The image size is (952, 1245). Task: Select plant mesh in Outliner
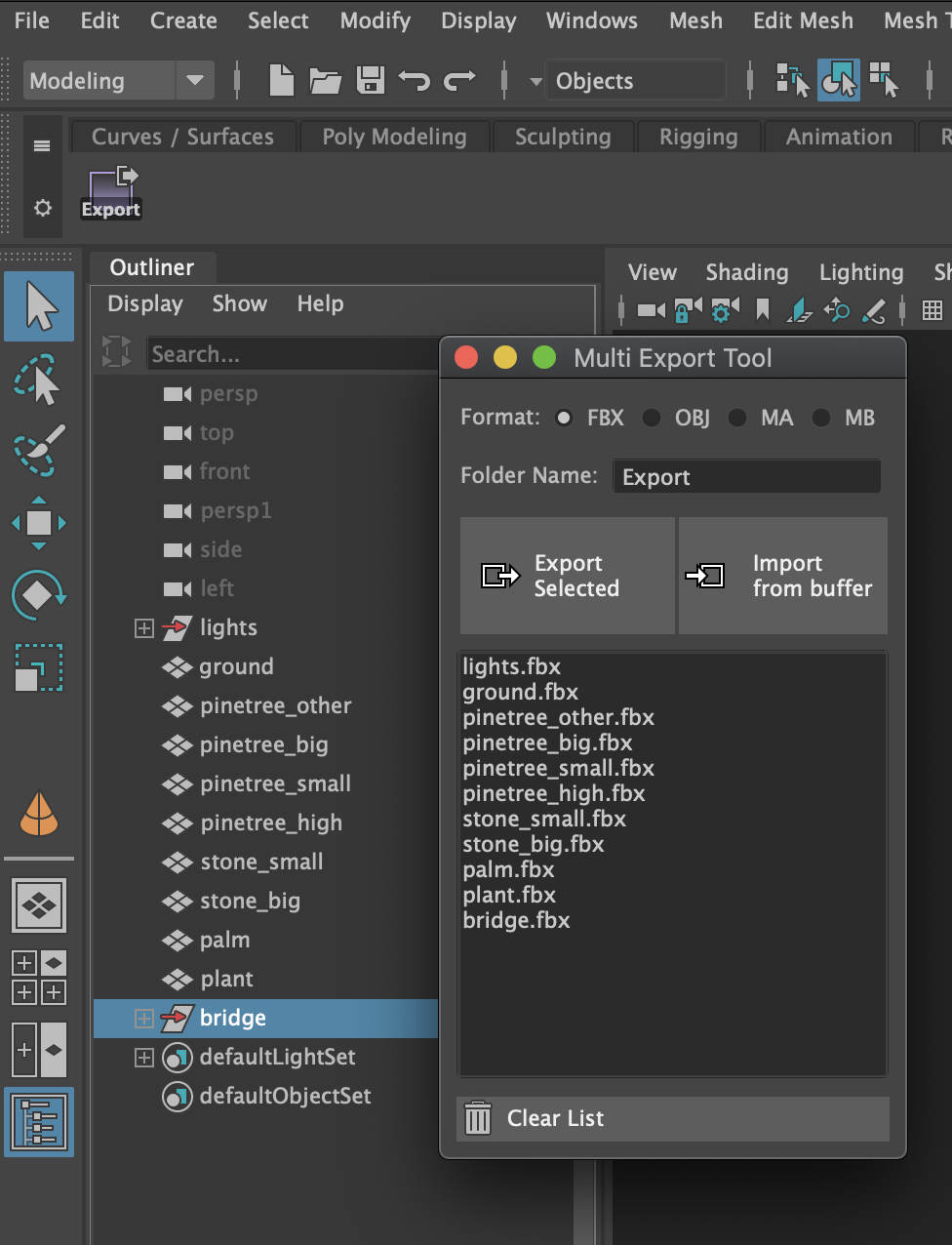[x=226, y=980]
